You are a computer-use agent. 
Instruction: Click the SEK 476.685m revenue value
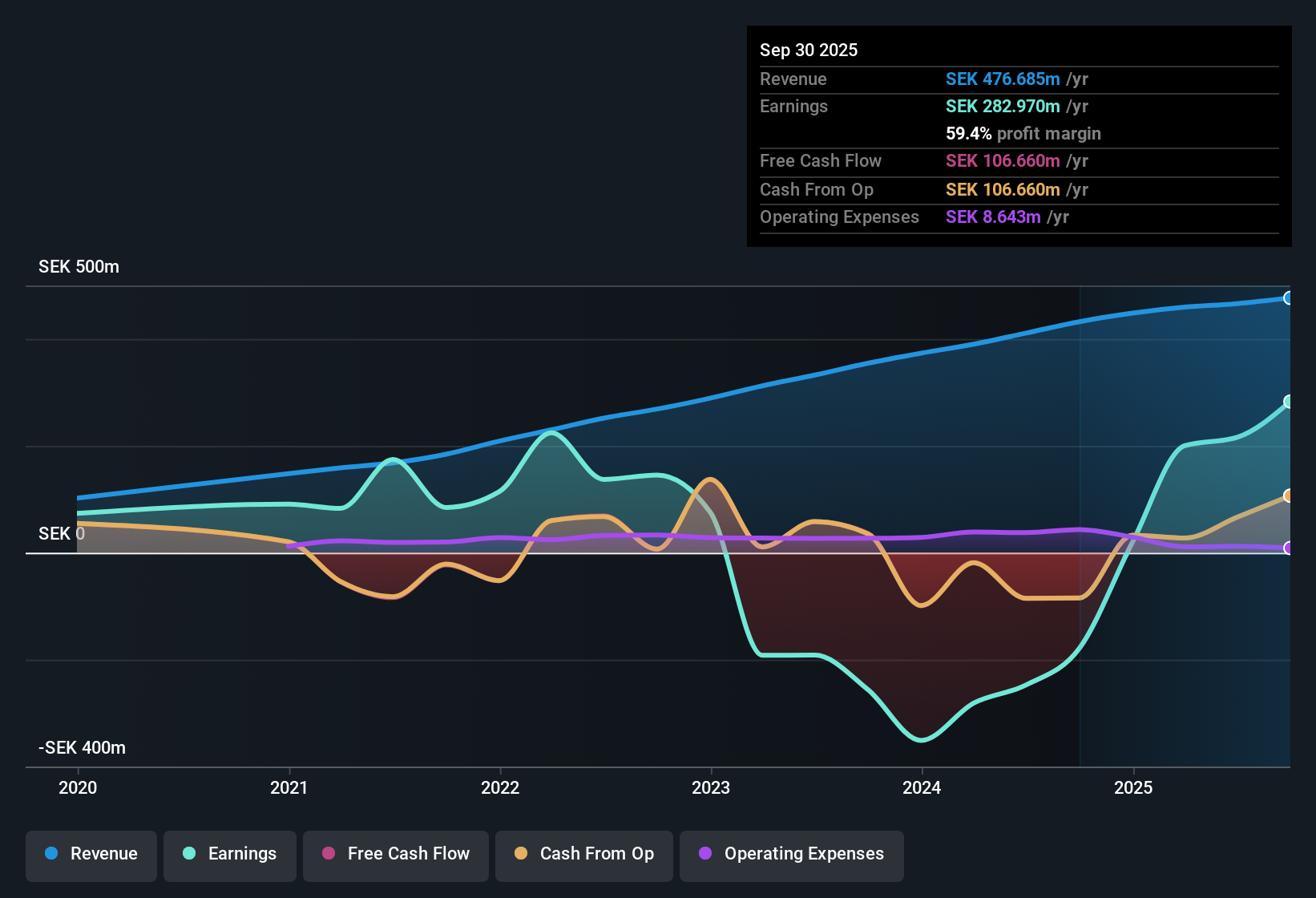[1003, 79]
